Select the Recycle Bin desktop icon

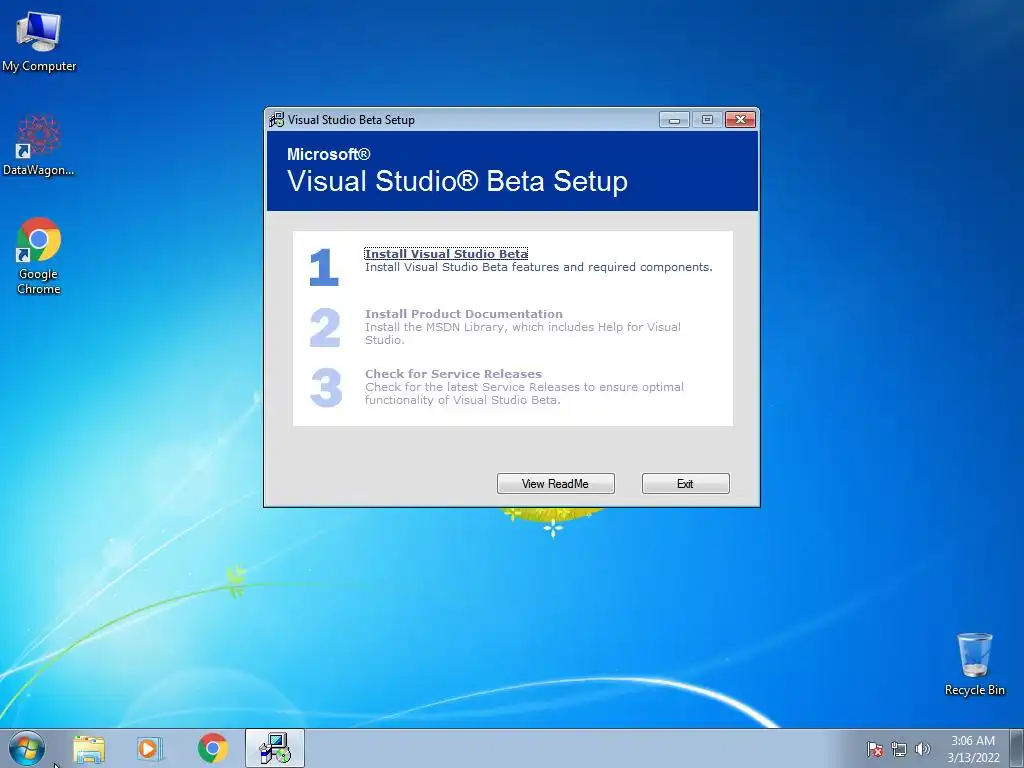point(974,664)
